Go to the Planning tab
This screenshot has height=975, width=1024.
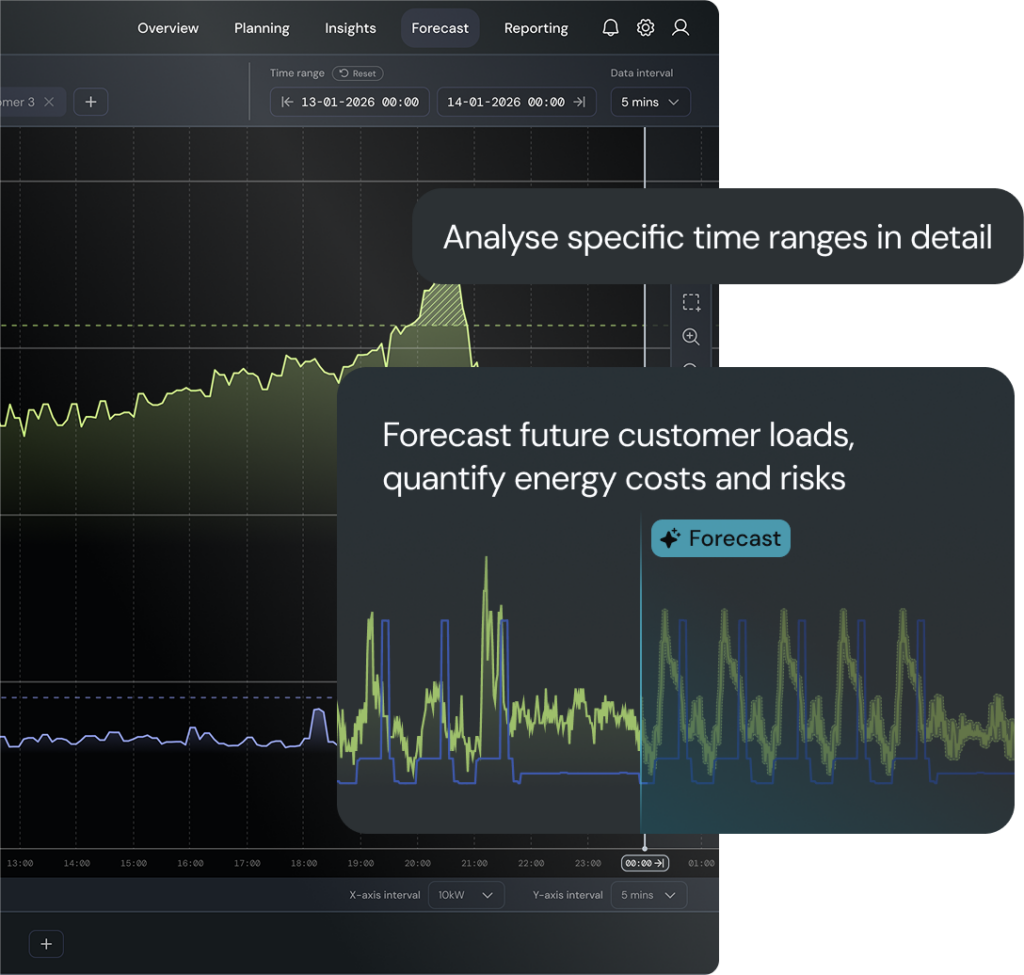coord(262,28)
